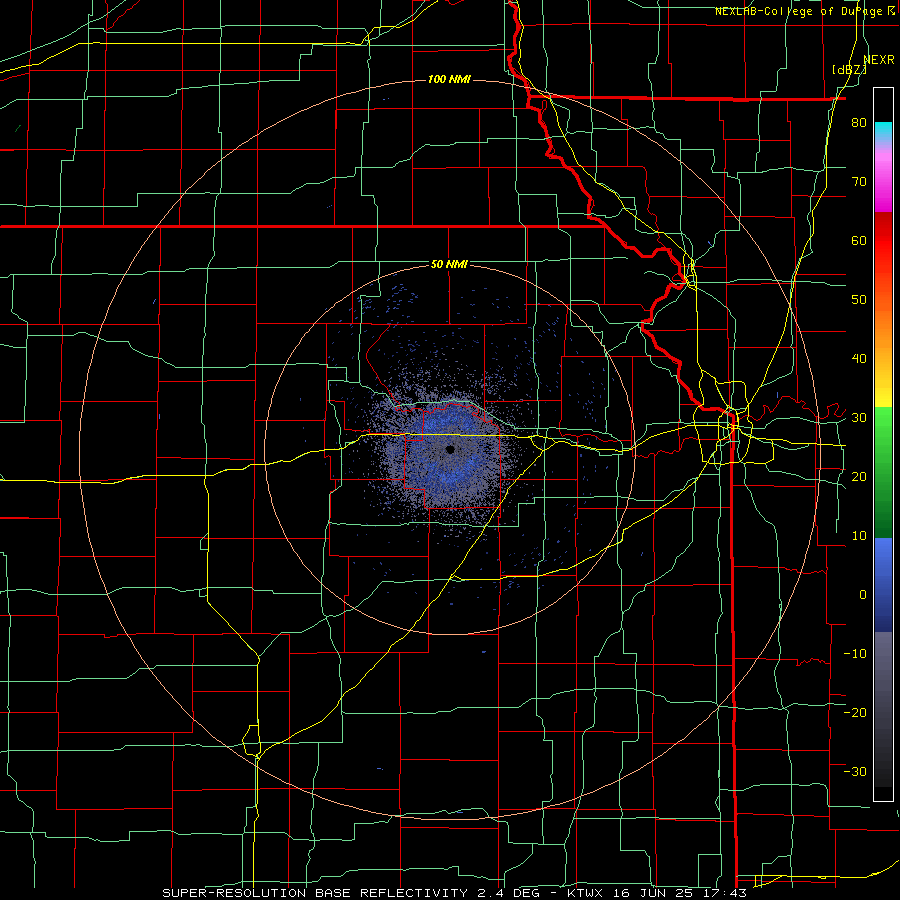Click the cyan top of the color bar
Viewport: 900px width, 900px height.
pos(883,129)
